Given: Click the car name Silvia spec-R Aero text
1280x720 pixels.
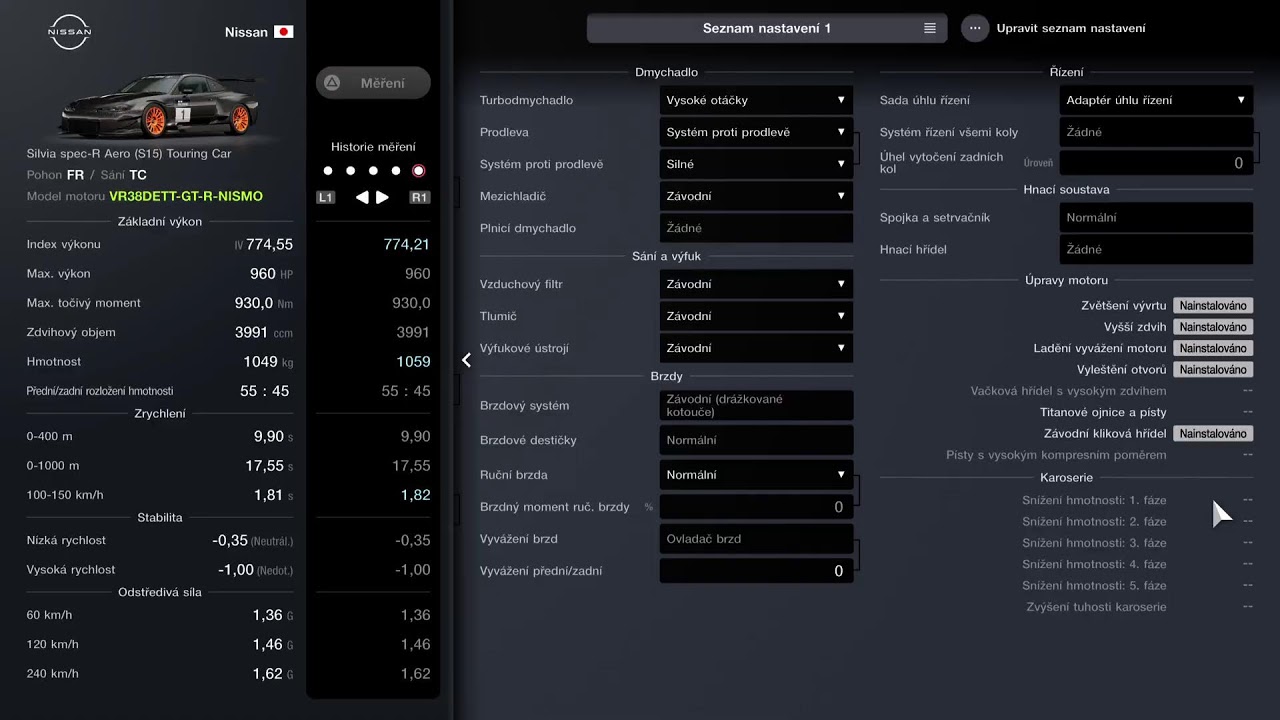Looking at the screenshot, I should pos(129,154).
